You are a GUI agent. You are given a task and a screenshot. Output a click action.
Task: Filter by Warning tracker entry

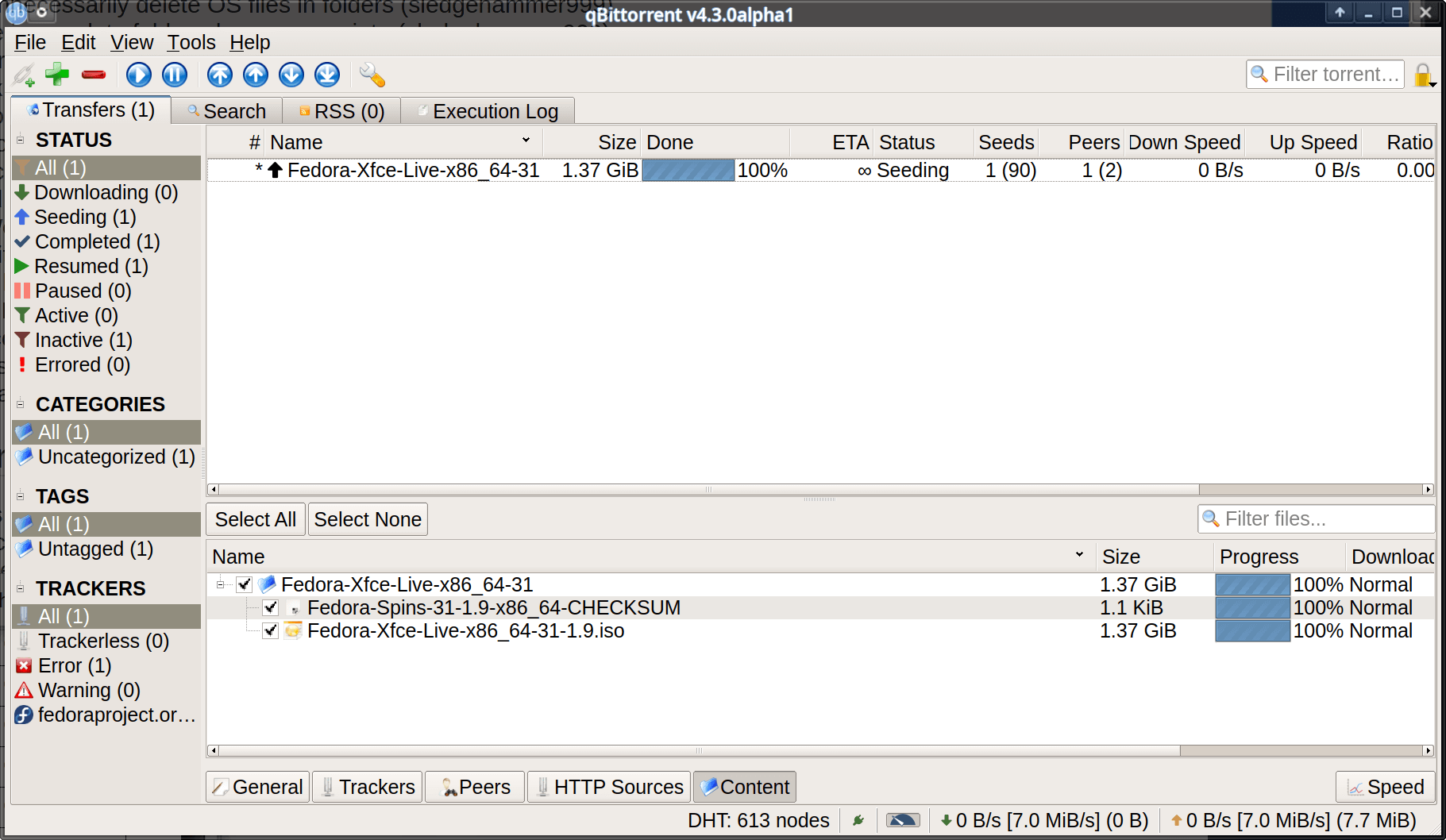tap(106, 690)
